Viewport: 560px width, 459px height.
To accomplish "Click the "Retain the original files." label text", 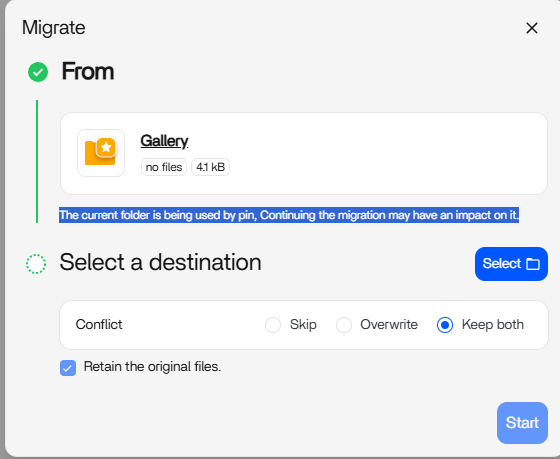I will click(152, 366).
